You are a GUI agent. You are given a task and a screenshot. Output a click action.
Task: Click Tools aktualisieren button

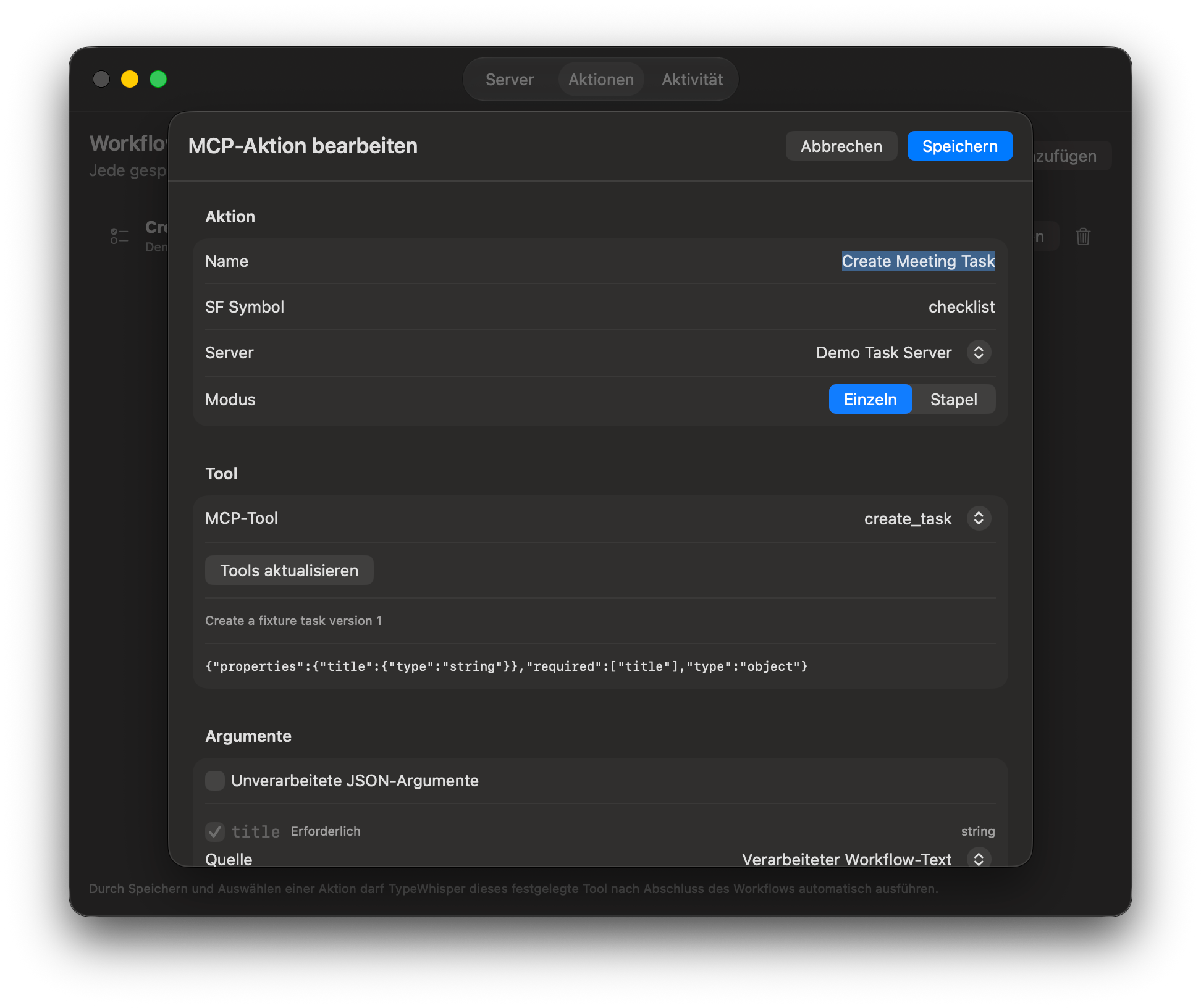[289, 570]
